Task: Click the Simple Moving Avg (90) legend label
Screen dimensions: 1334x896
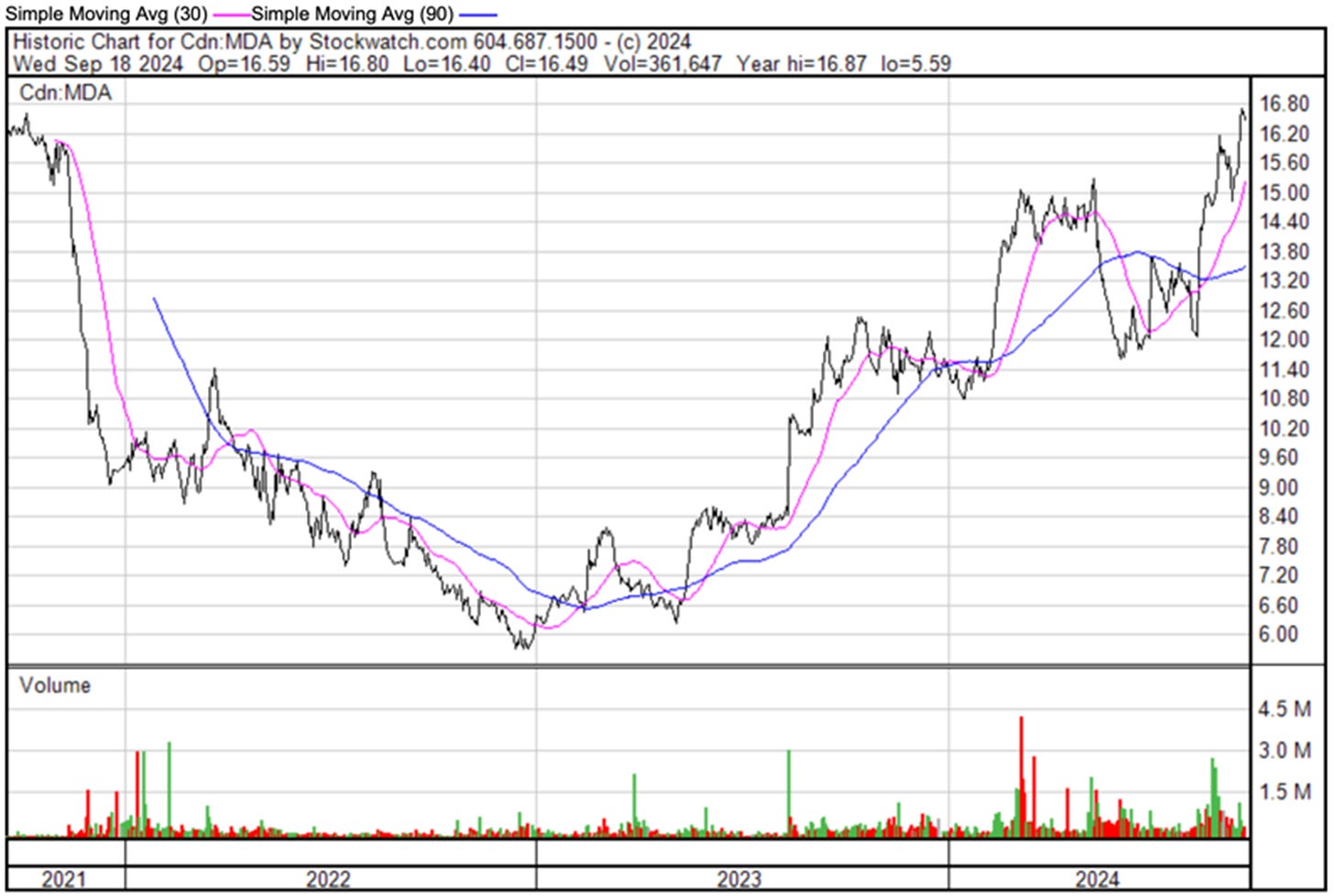Action: pyautogui.click(x=352, y=14)
